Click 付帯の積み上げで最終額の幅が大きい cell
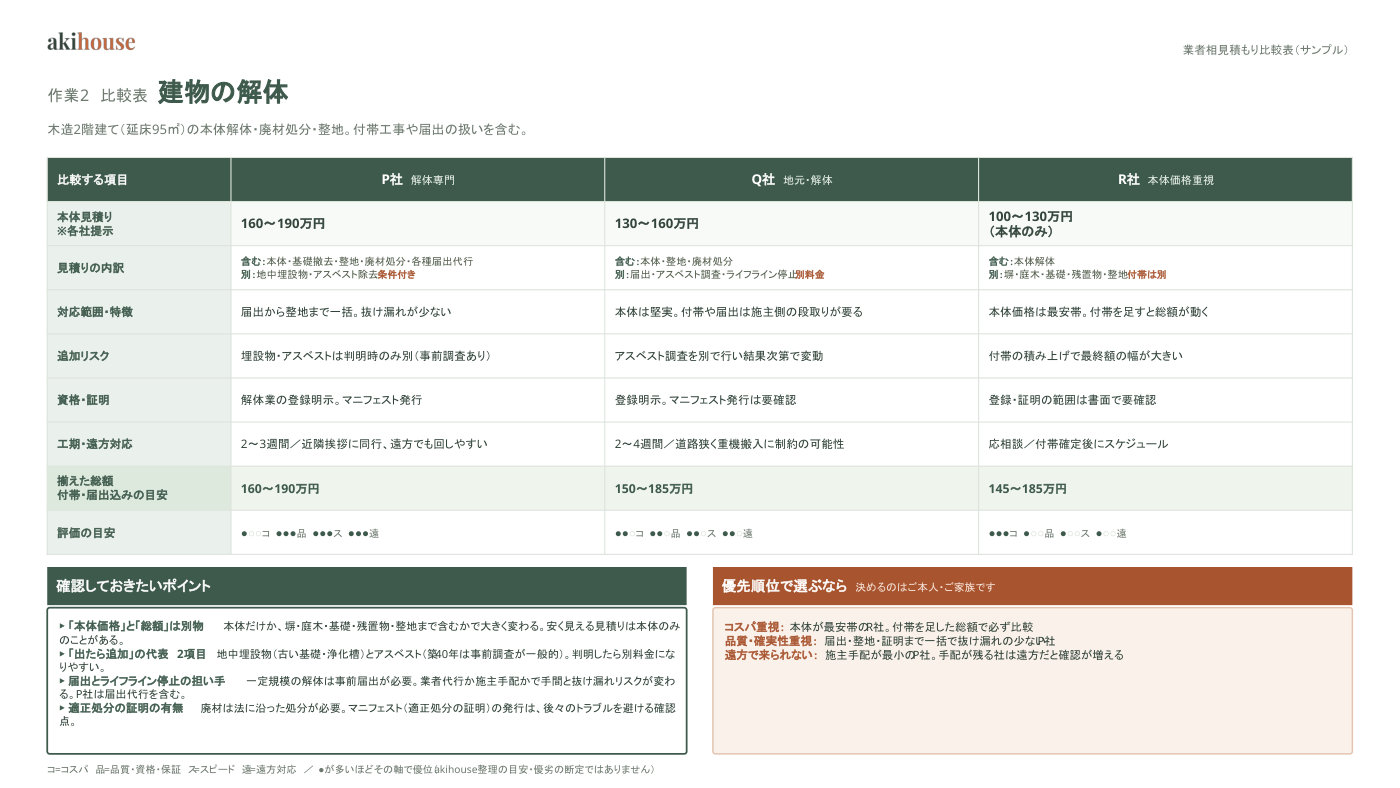 click(x=1165, y=356)
